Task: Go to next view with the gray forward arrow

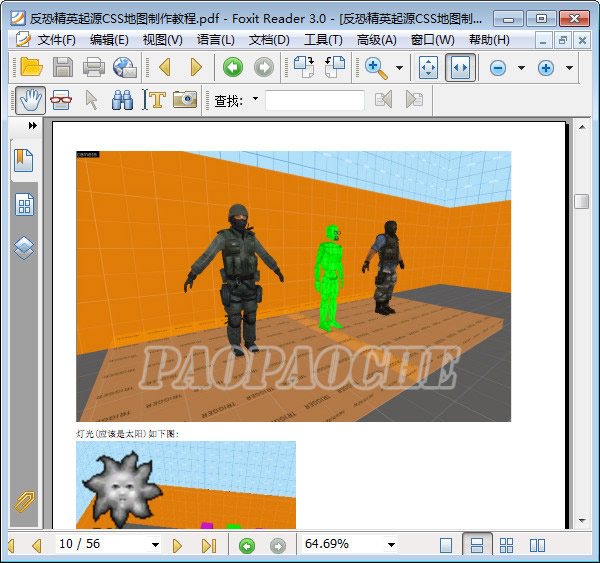Action: [x=264, y=68]
